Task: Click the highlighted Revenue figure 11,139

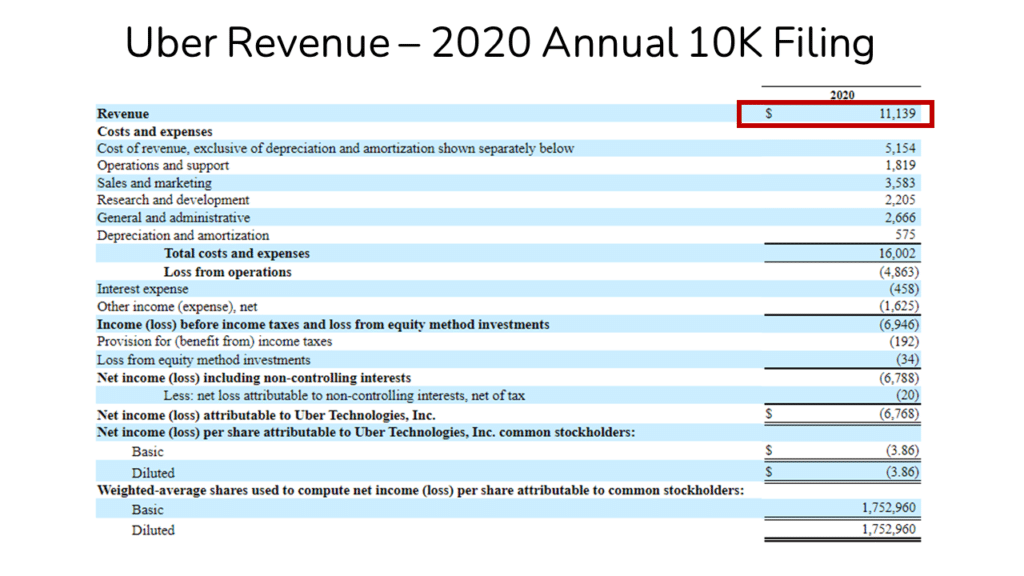Action: 897,114
